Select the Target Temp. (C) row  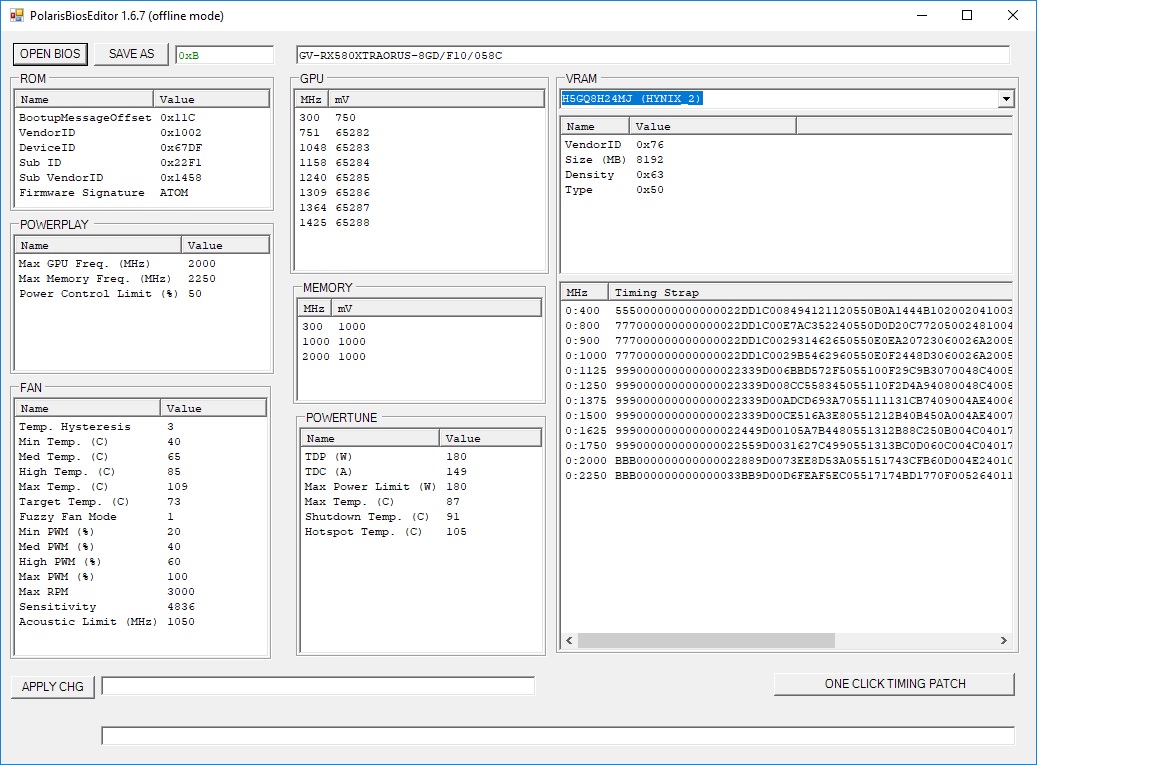point(140,501)
